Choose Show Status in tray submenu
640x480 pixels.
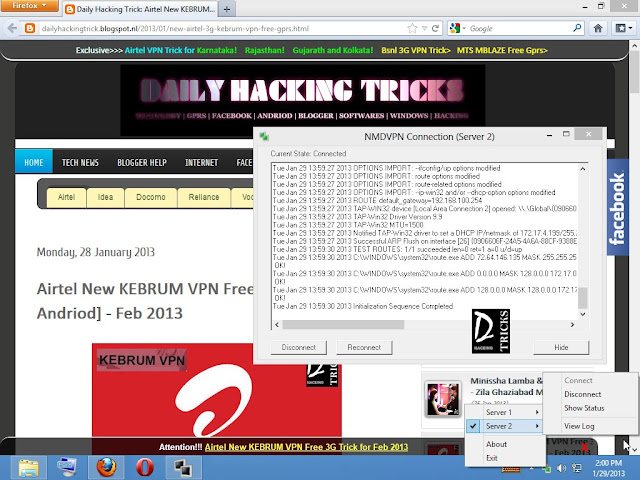pos(584,408)
